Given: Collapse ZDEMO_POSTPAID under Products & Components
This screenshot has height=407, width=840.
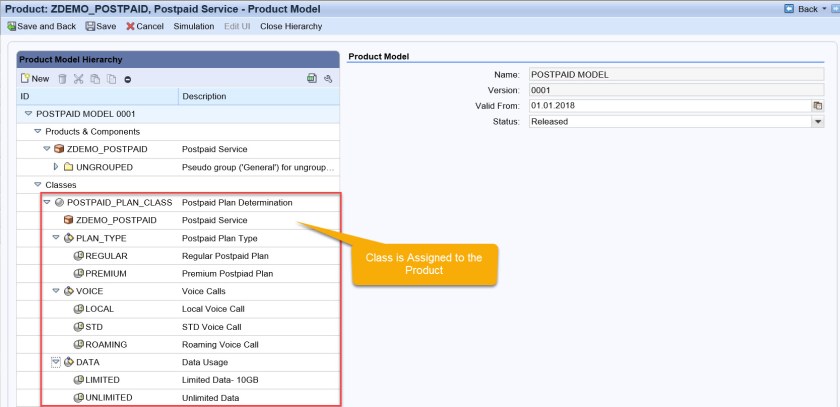Looking at the screenshot, I should [47, 149].
